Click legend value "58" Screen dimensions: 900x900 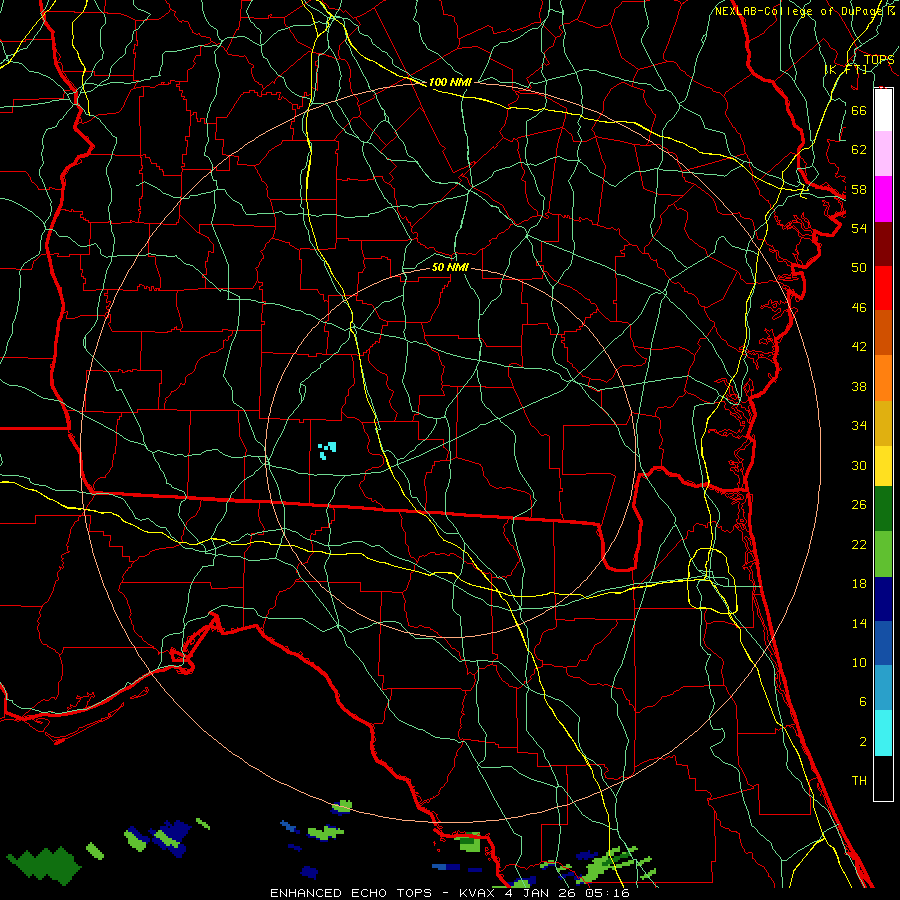click(859, 189)
